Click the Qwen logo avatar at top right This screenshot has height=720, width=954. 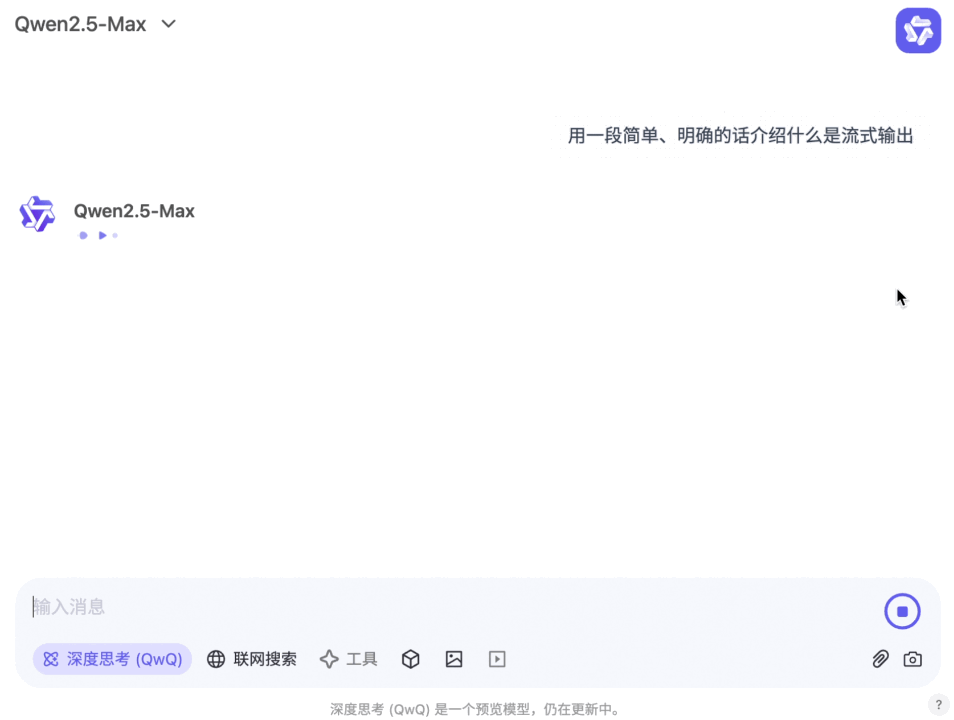click(917, 30)
